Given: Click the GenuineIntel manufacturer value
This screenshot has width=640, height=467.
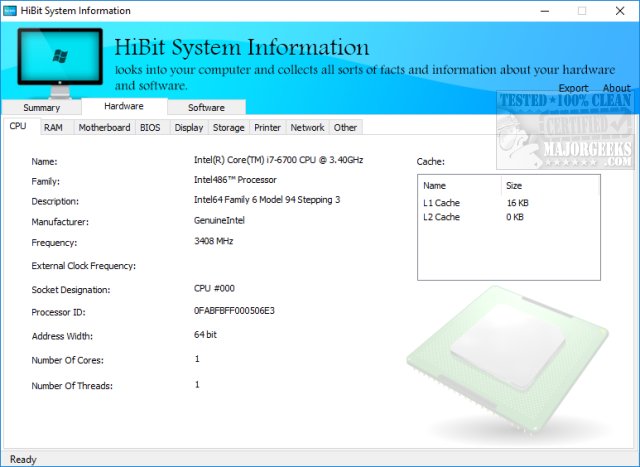Looking at the screenshot, I should click(219, 220).
